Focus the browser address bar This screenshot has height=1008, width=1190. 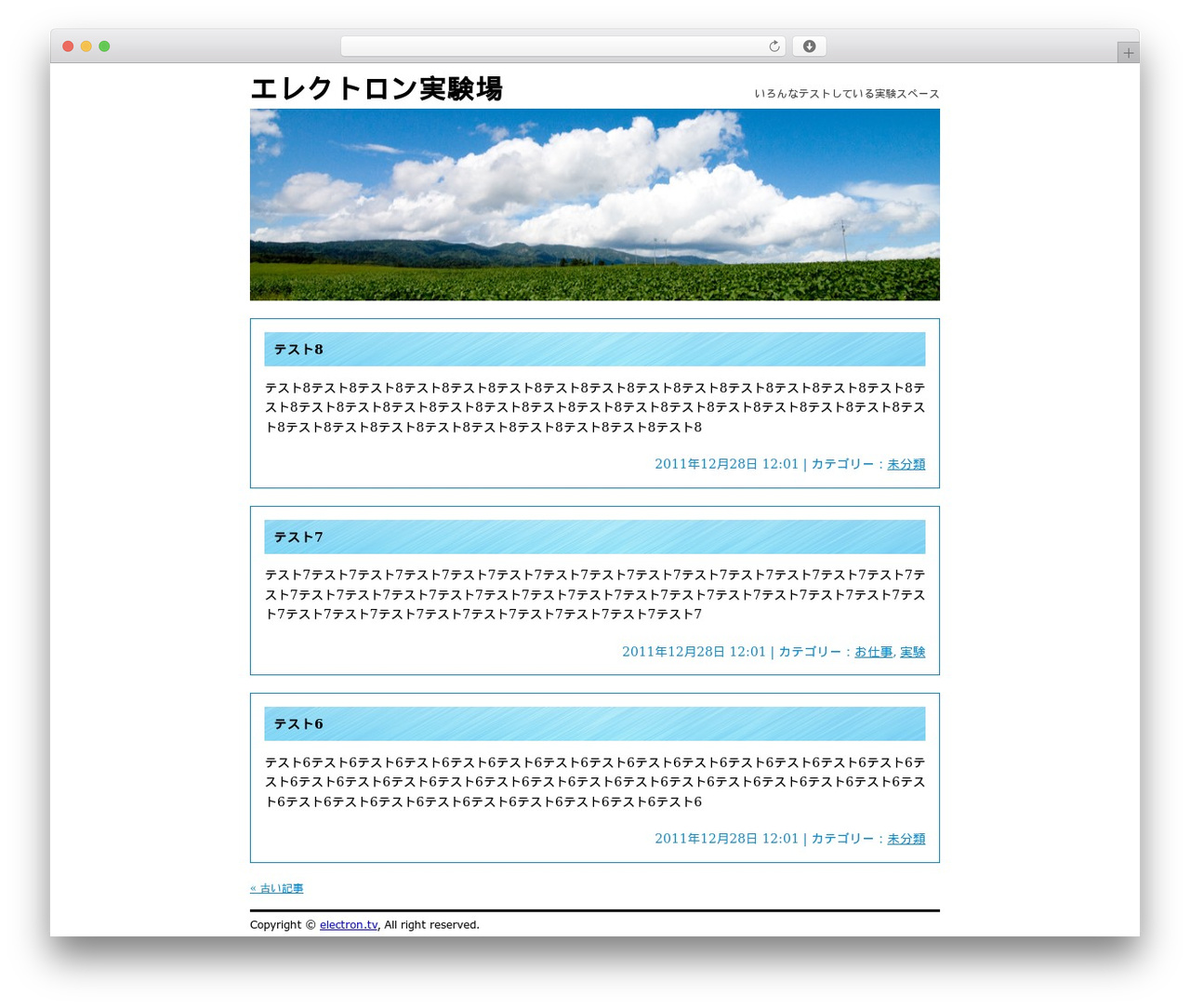click(x=562, y=46)
